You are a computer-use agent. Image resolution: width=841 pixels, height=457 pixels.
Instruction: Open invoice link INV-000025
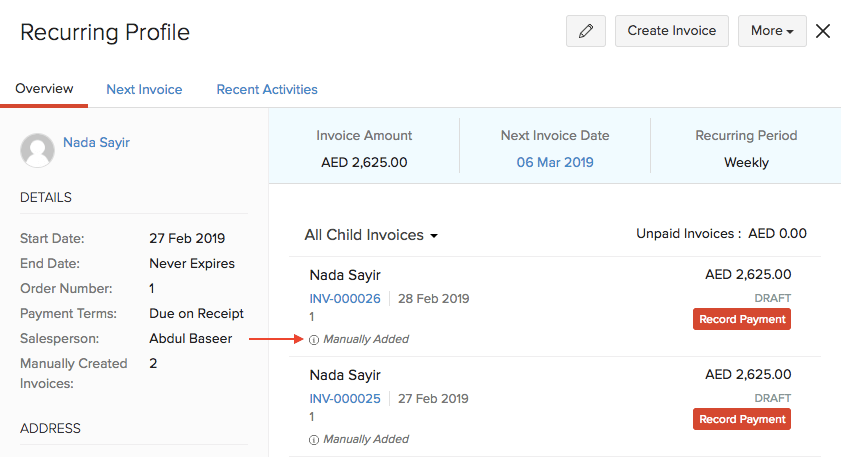tap(345, 399)
